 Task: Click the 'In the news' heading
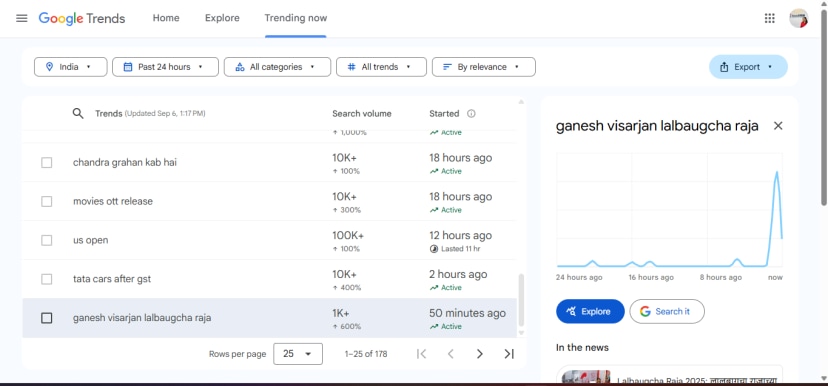(582, 347)
